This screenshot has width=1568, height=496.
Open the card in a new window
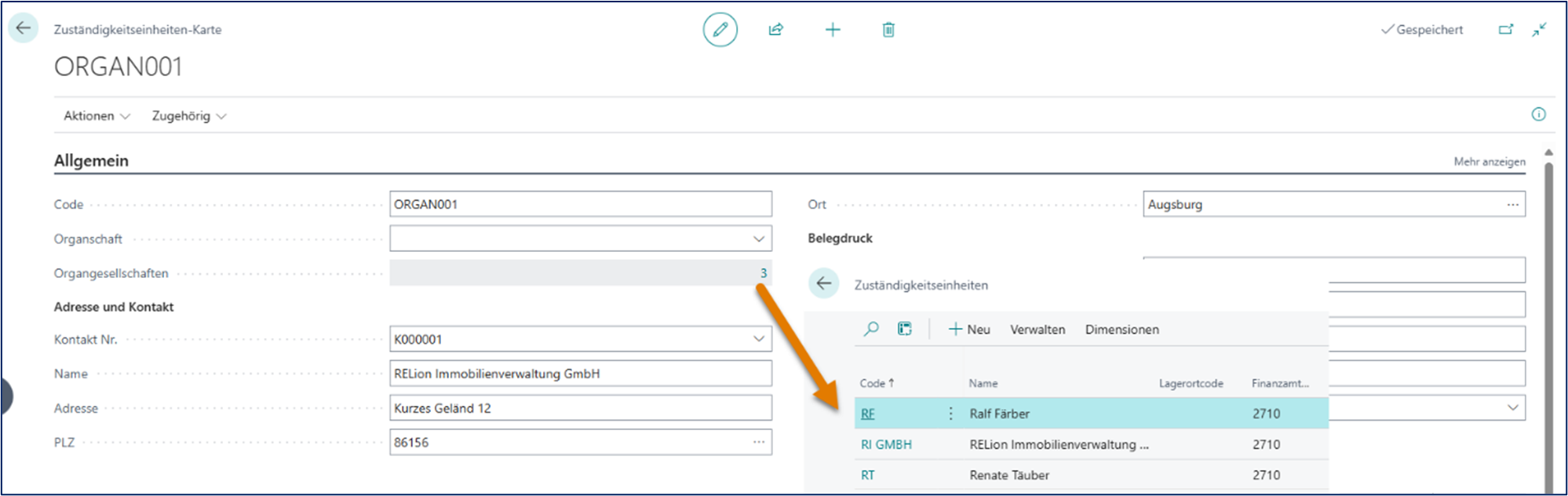click(1505, 30)
